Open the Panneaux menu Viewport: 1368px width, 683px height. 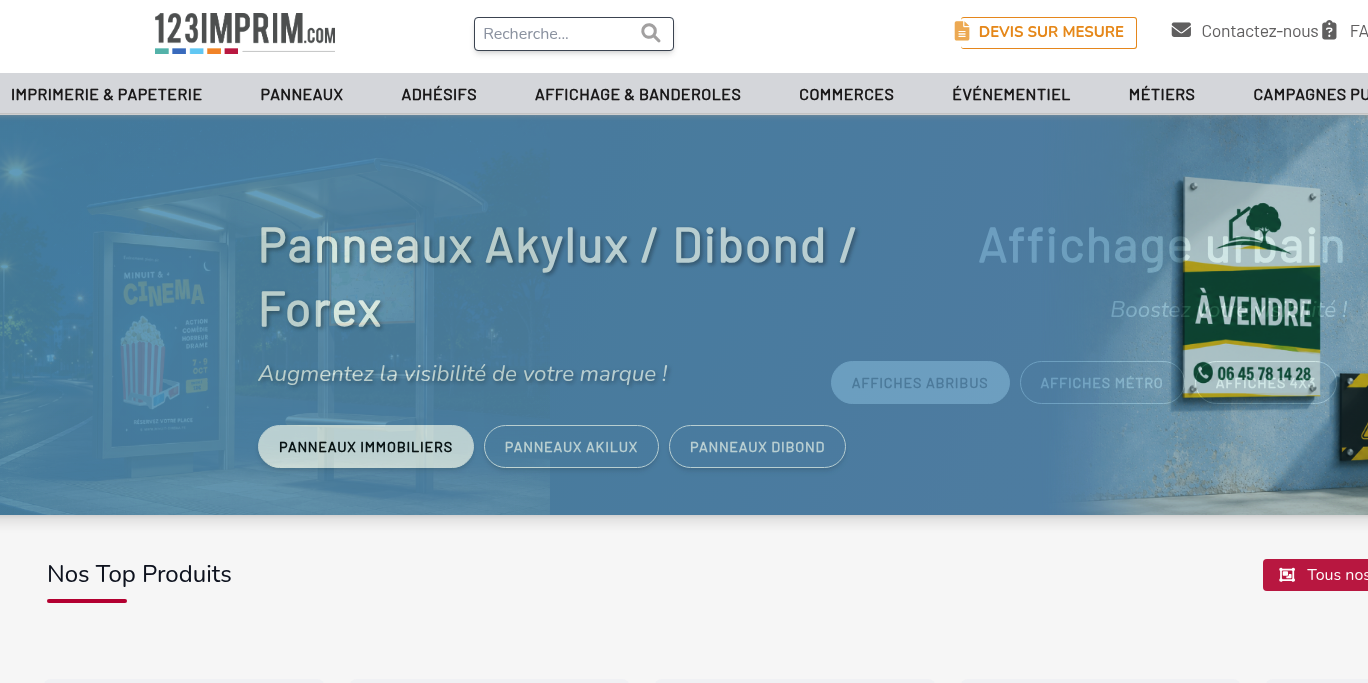tap(302, 95)
